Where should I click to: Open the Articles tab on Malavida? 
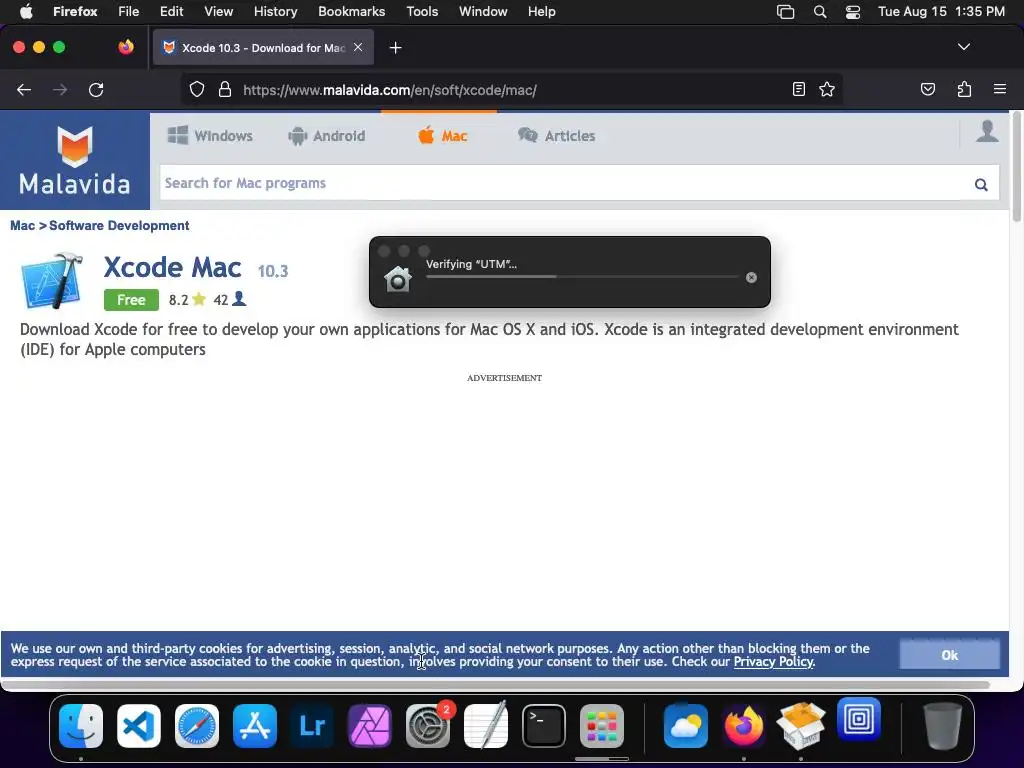point(556,136)
